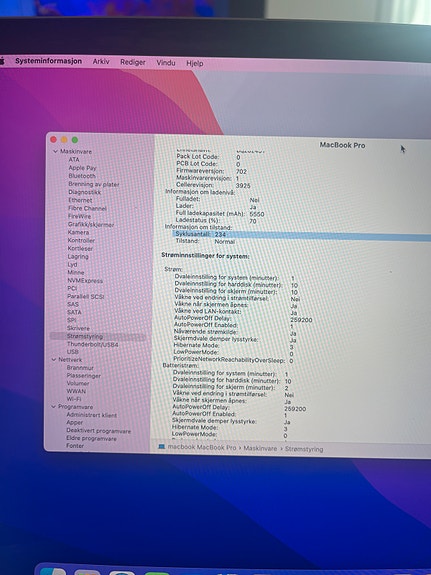Click Strøminnstillinger for system heading
Screen dimensions: 431x575
pyautogui.click(x=205, y=256)
